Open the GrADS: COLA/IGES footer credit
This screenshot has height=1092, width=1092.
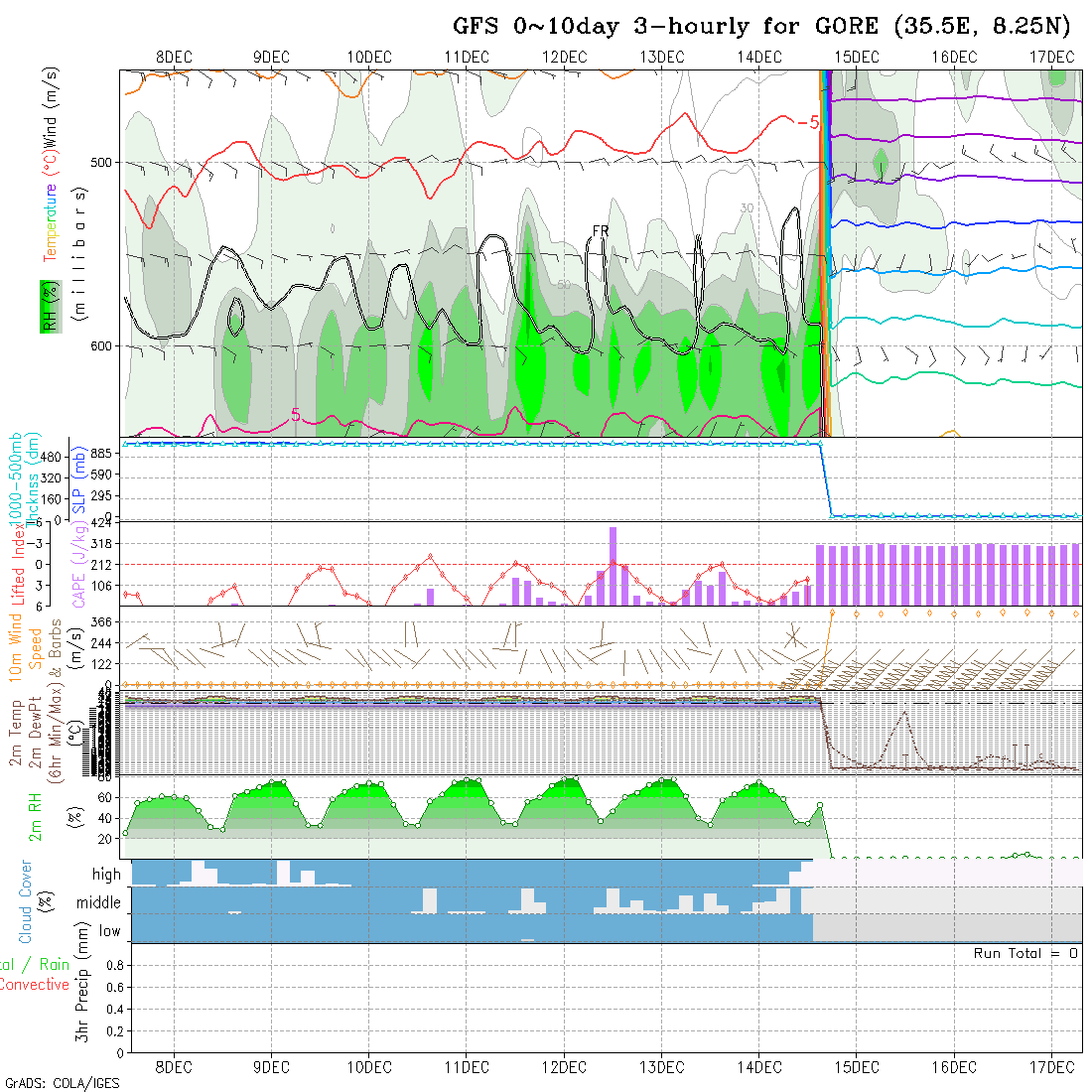(62, 1083)
